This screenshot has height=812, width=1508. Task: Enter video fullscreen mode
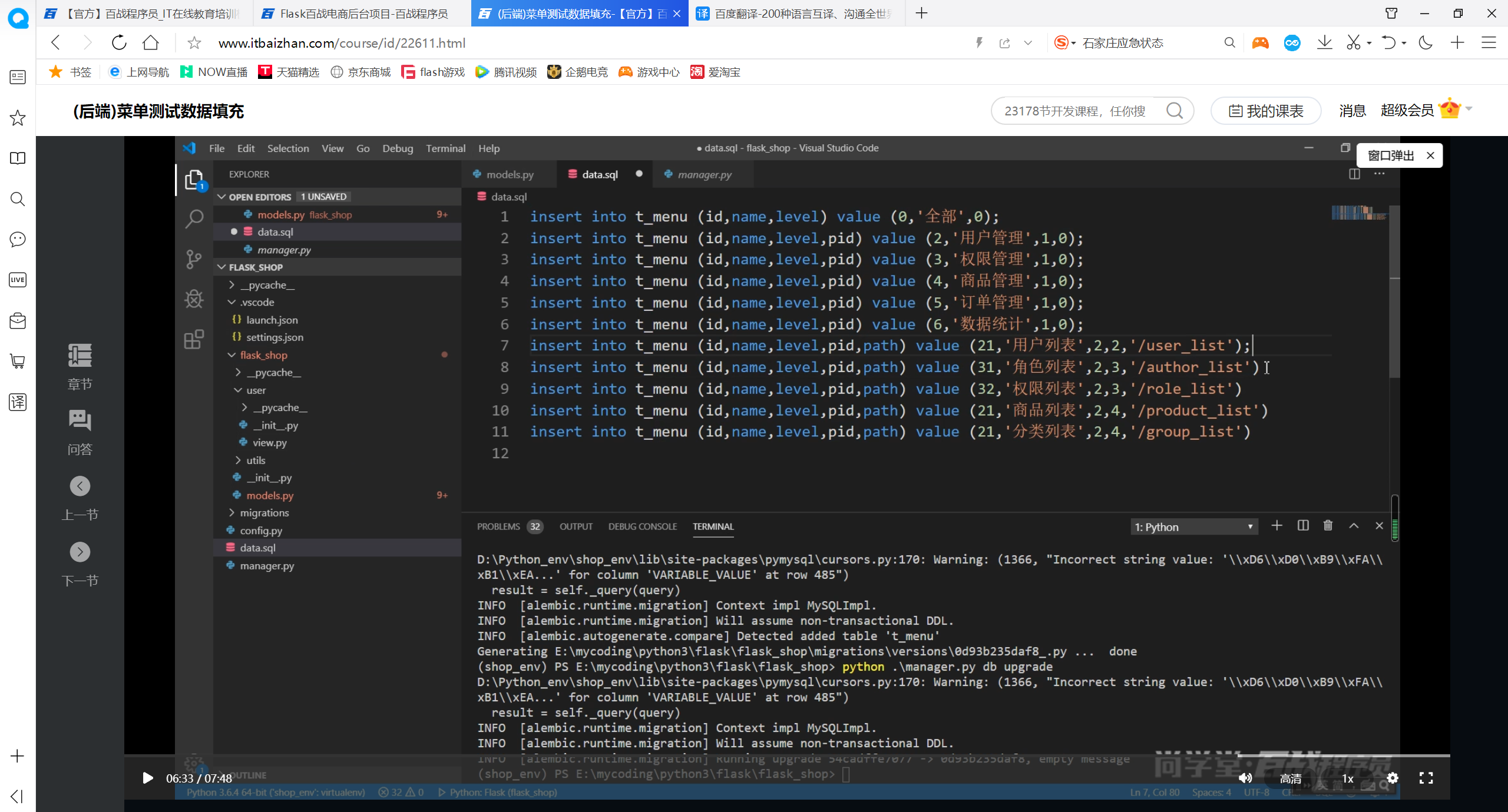coord(1426,778)
